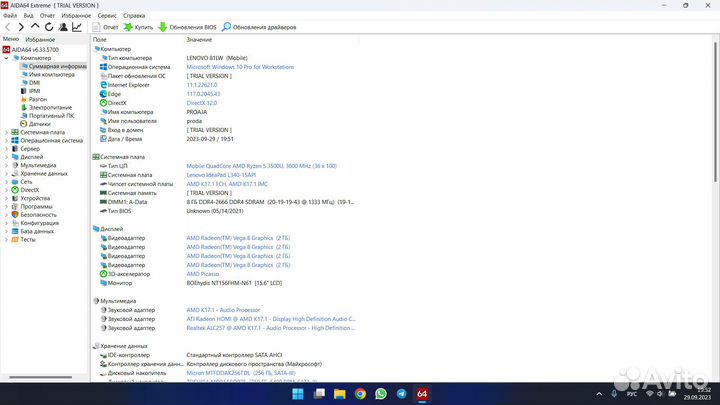720x405 pixels.
Task: Expand the DirectX tree node
Action: pos(6,190)
